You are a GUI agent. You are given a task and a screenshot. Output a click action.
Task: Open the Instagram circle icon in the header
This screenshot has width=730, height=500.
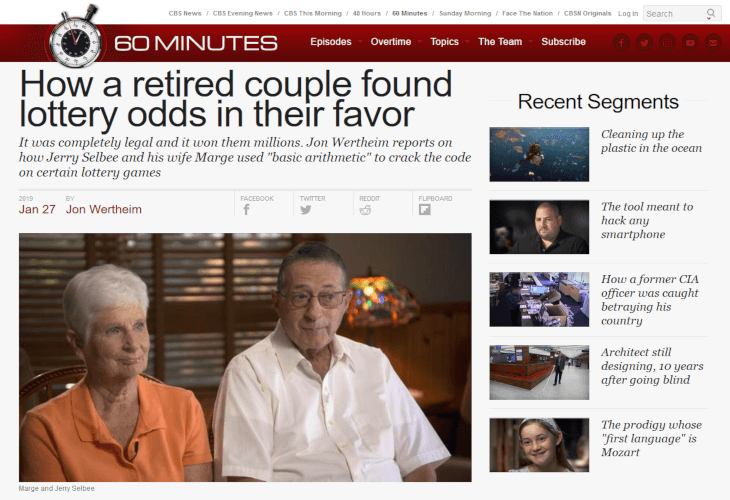click(667, 43)
